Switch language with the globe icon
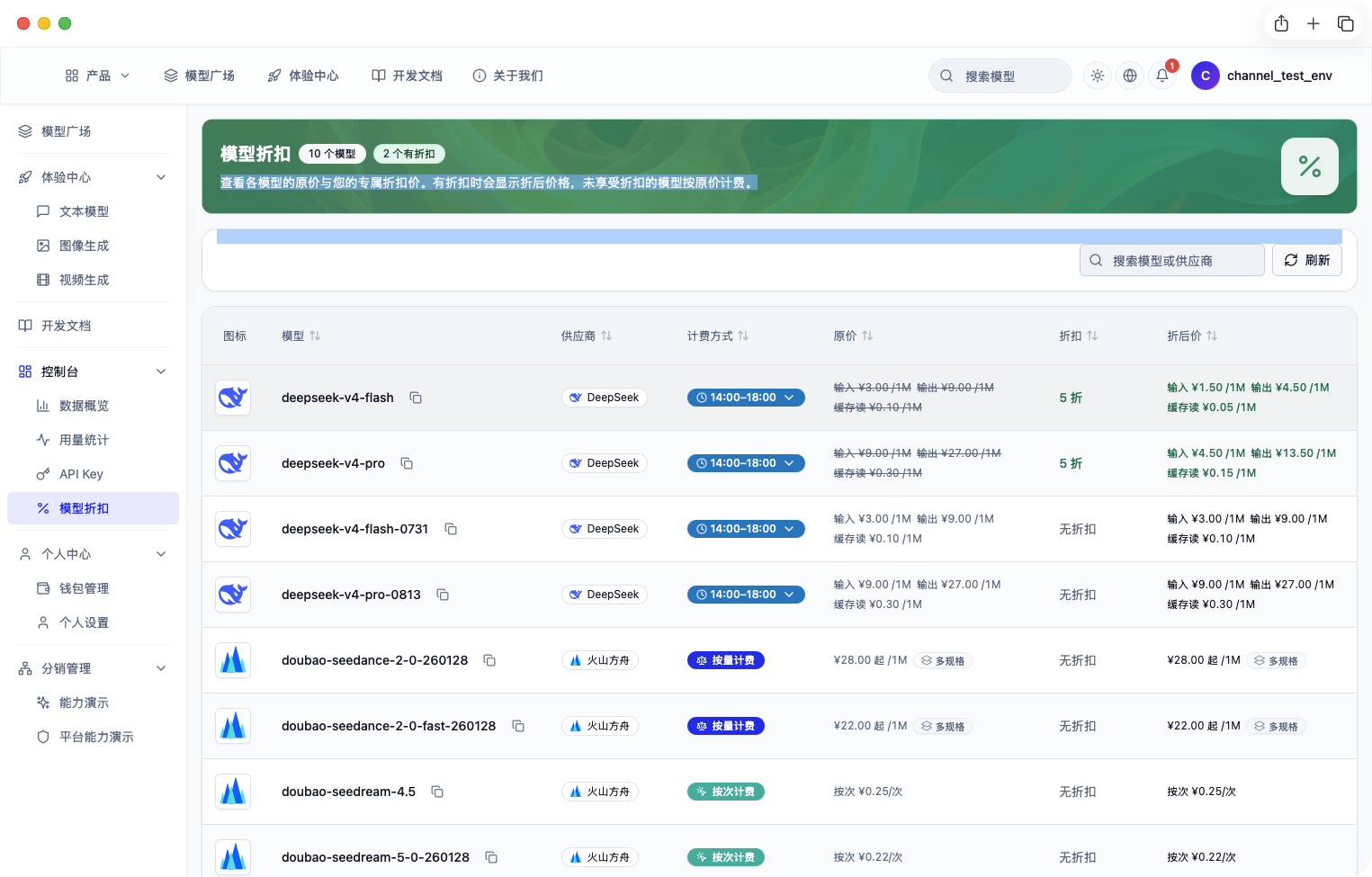Screen dimensions: 1372x877 click(x=1130, y=76)
